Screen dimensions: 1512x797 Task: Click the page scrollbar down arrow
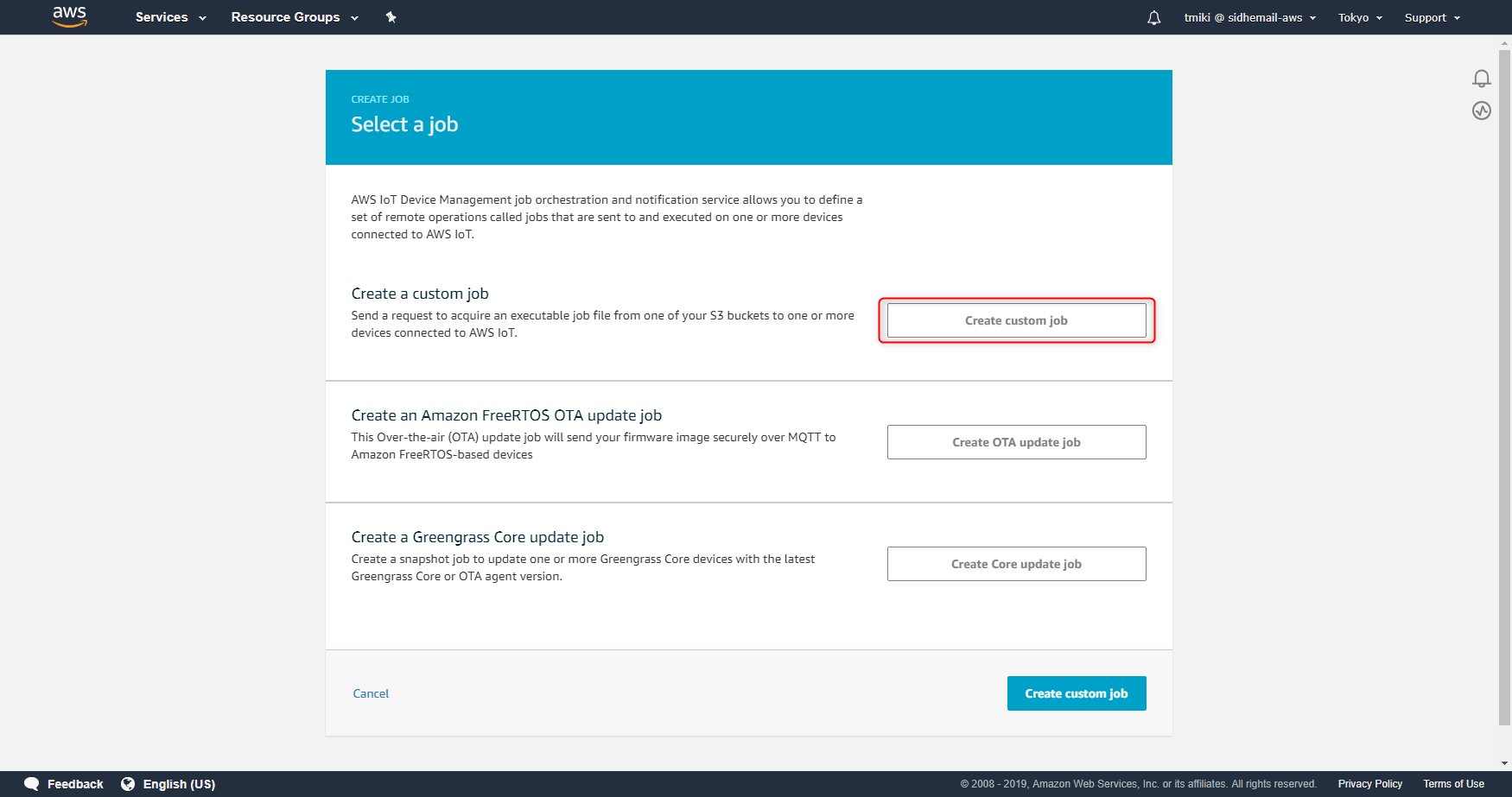(1504, 763)
